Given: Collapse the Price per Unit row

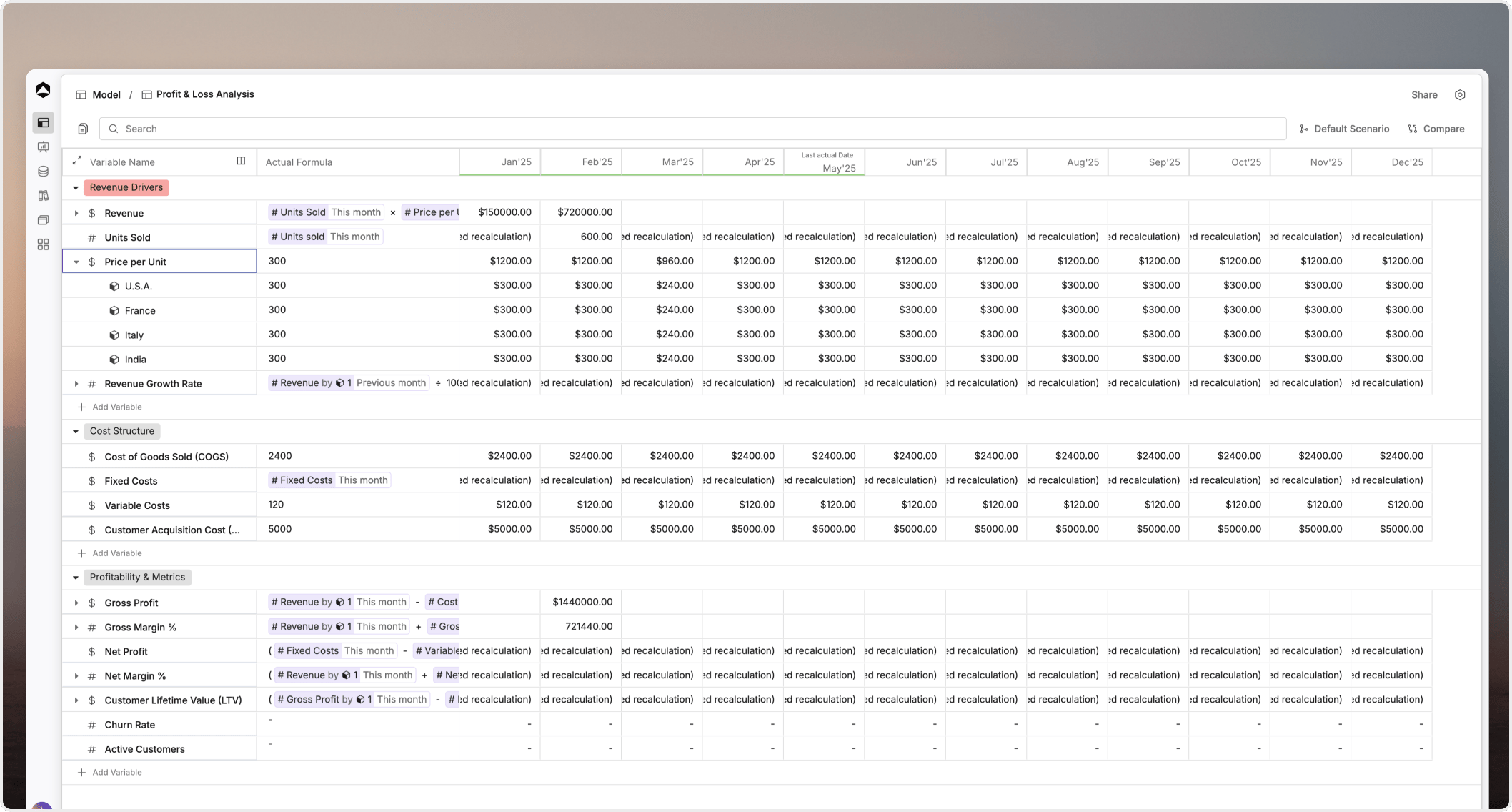Looking at the screenshot, I should (x=76, y=262).
